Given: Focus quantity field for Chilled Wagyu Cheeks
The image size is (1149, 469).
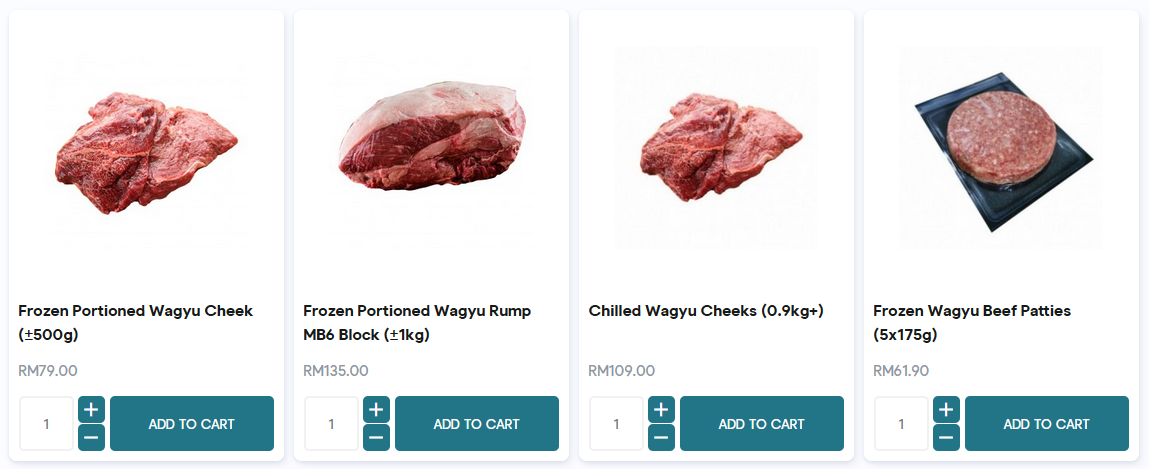Looking at the screenshot, I should (616, 424).
